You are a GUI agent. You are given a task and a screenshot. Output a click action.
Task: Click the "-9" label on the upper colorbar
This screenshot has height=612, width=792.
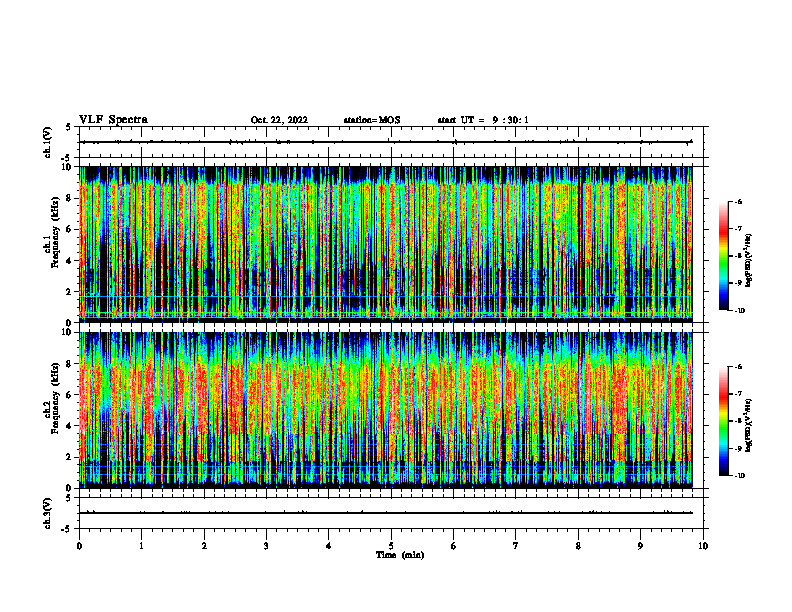(x=738, y=283)
